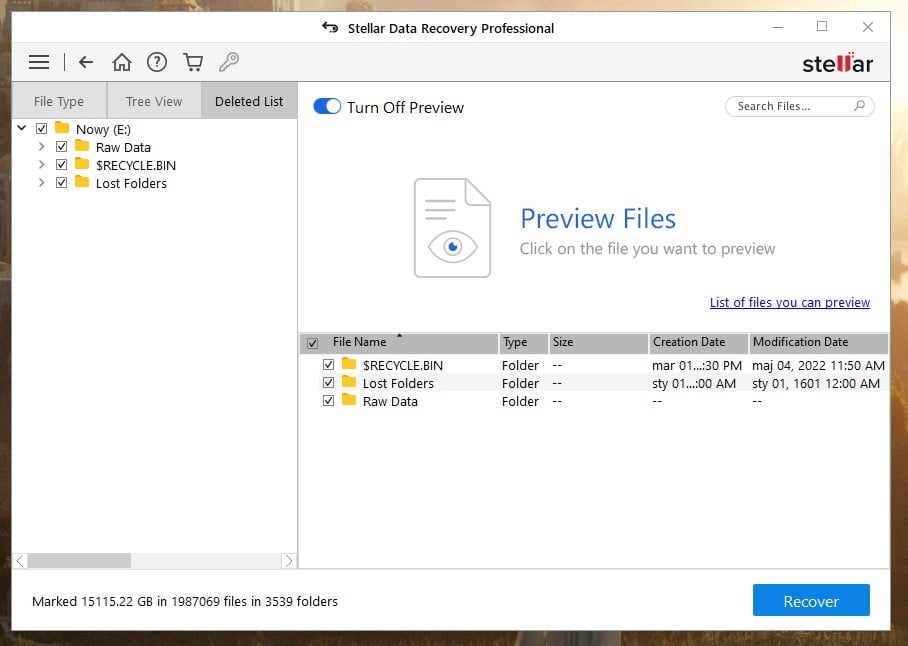Click the left arrow of tree scrollbar
The image size is (908, 646).
tap(20, 560)
